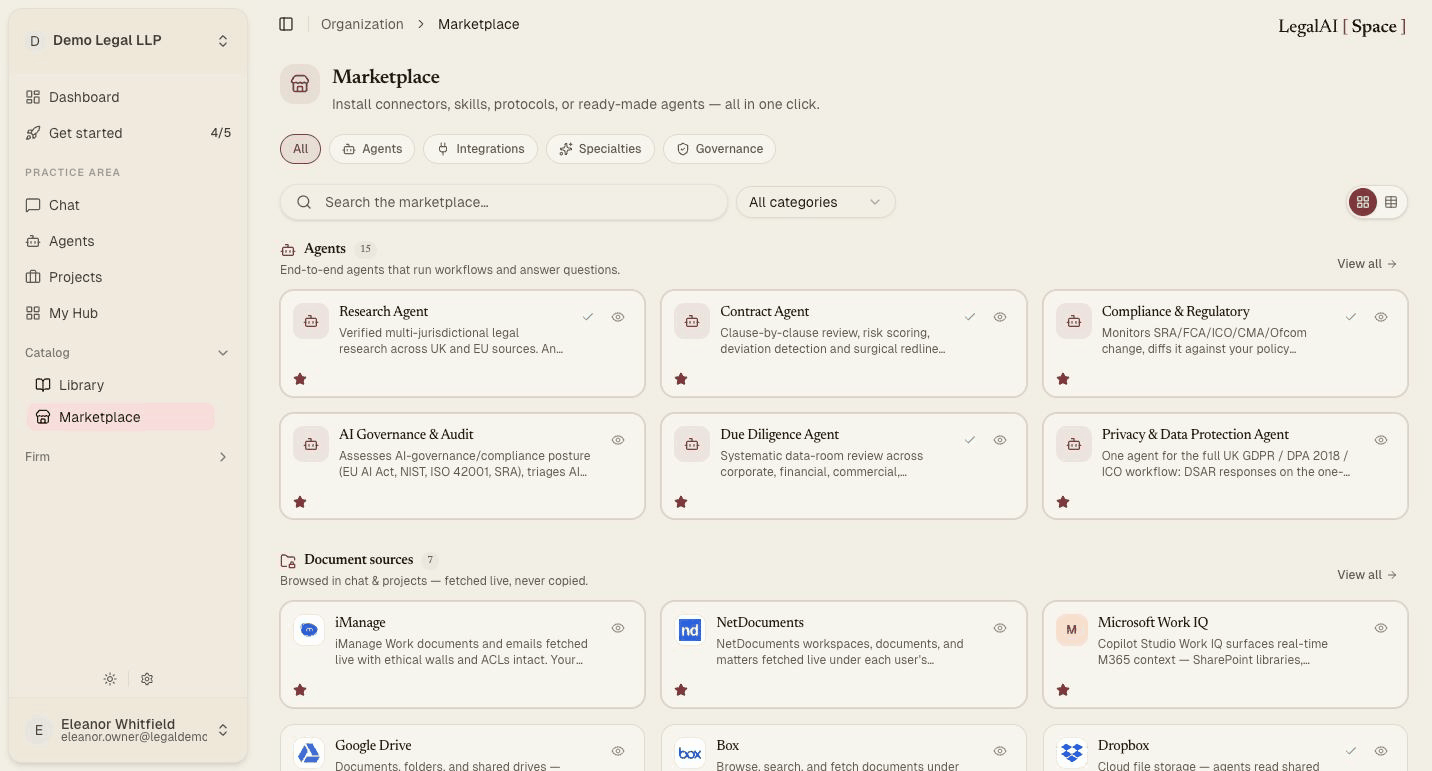
Task: Select the Governance filter tab
Action: (x=720, y=149)
